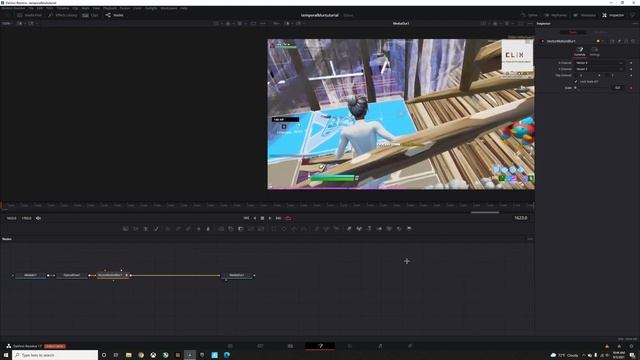Add keyframe for Scale parameter

tap(631, 87)
